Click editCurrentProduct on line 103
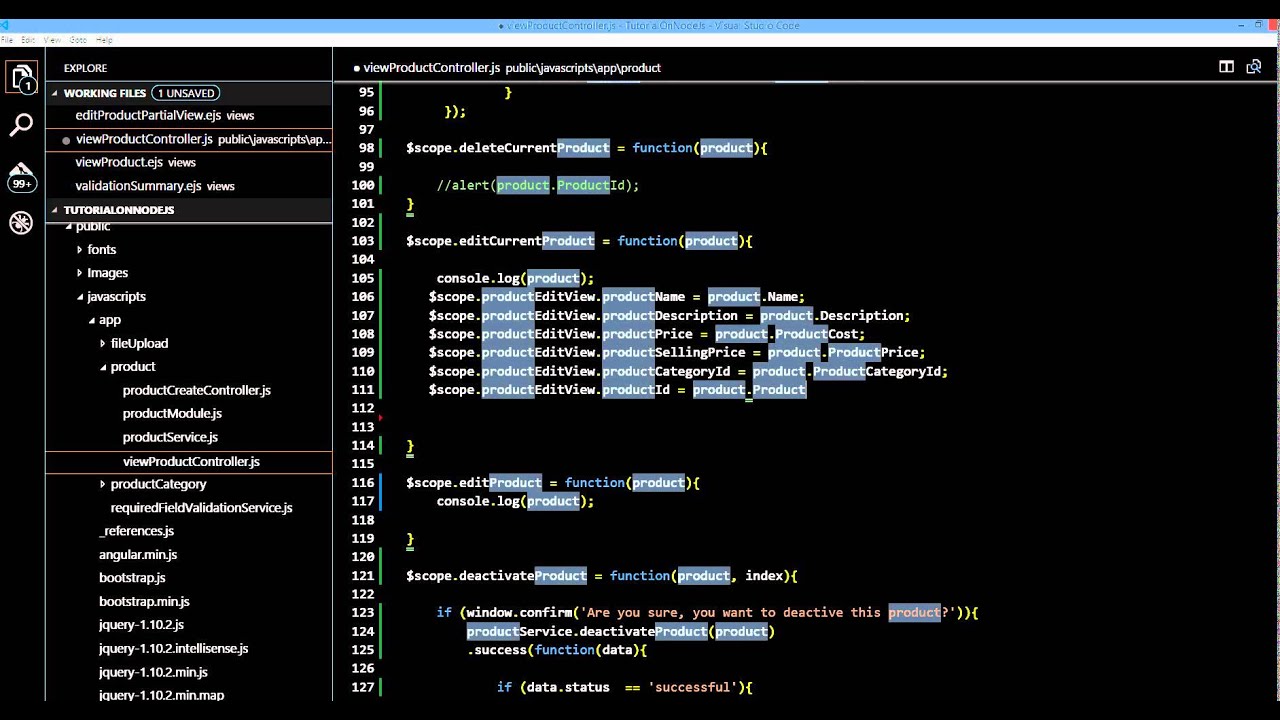1280x720 pixels. point(527,241)
